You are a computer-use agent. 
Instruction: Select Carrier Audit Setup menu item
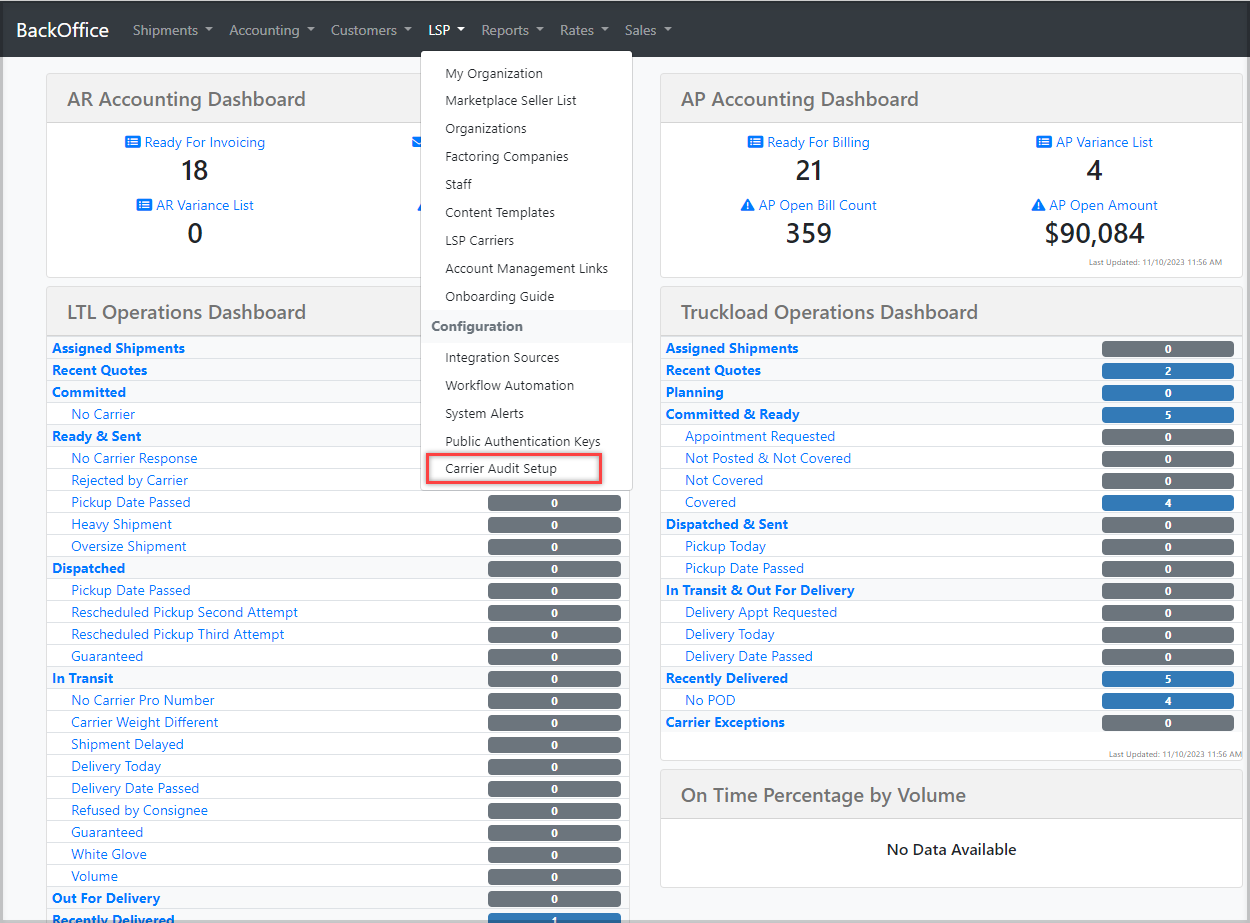[501, 469]
